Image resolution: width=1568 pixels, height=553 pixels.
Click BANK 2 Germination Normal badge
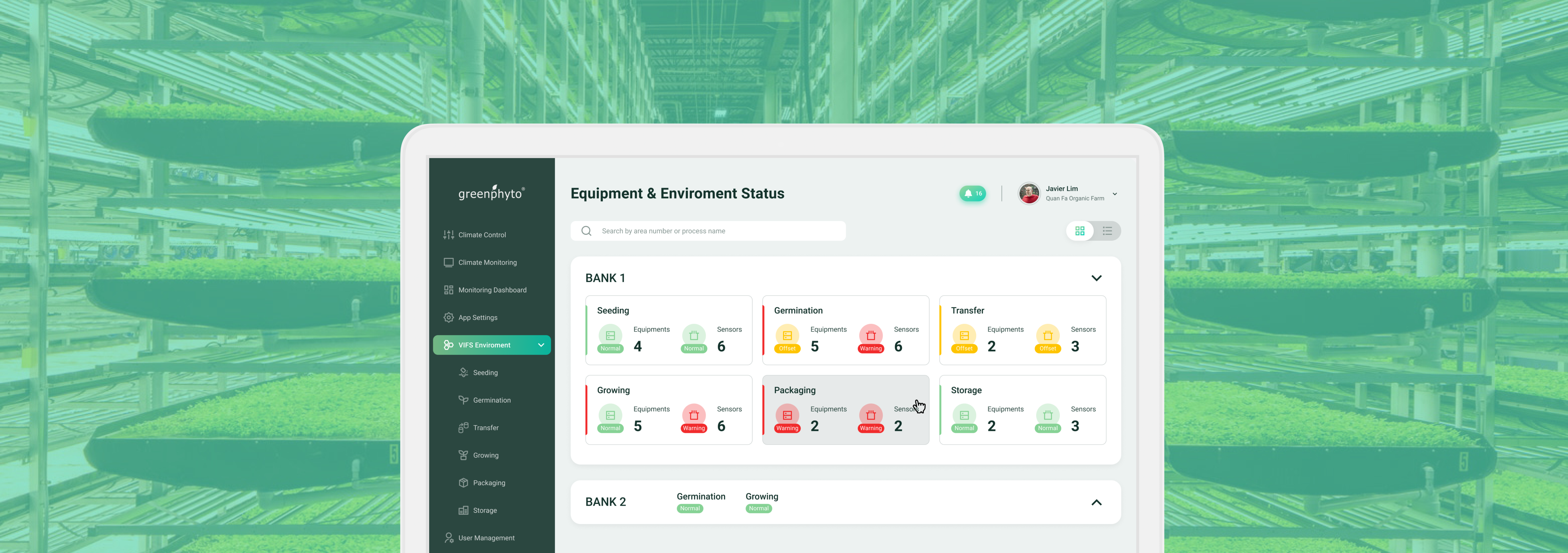pos(690,509)
